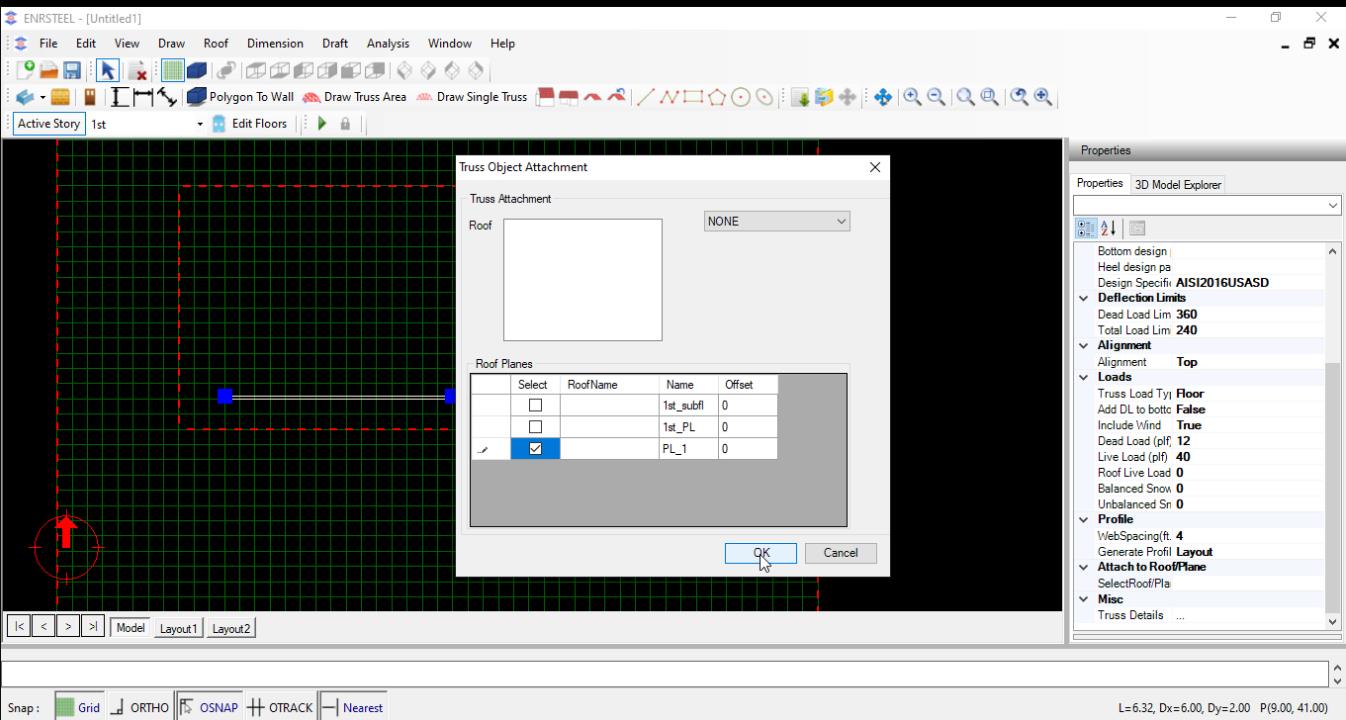
Task: Click the zoom in magnifier icon
Action: point(912,97)
